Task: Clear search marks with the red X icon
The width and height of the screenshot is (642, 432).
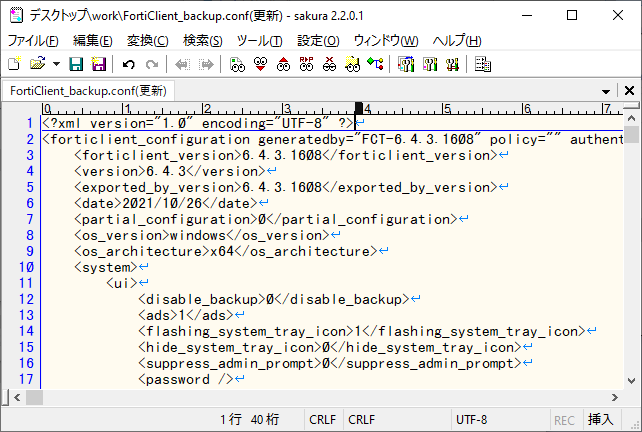Action: [x=329, y=64]
